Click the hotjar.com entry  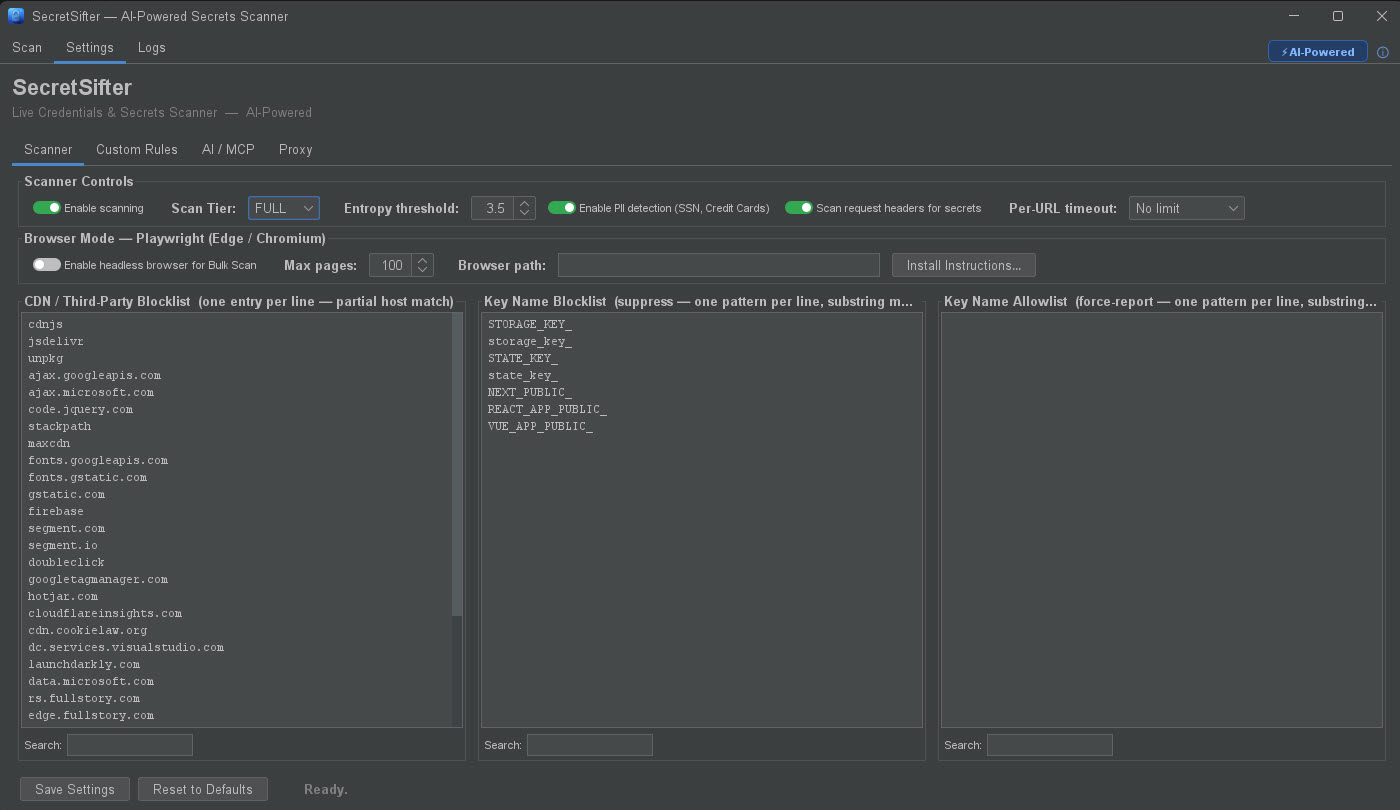(63, 596)
